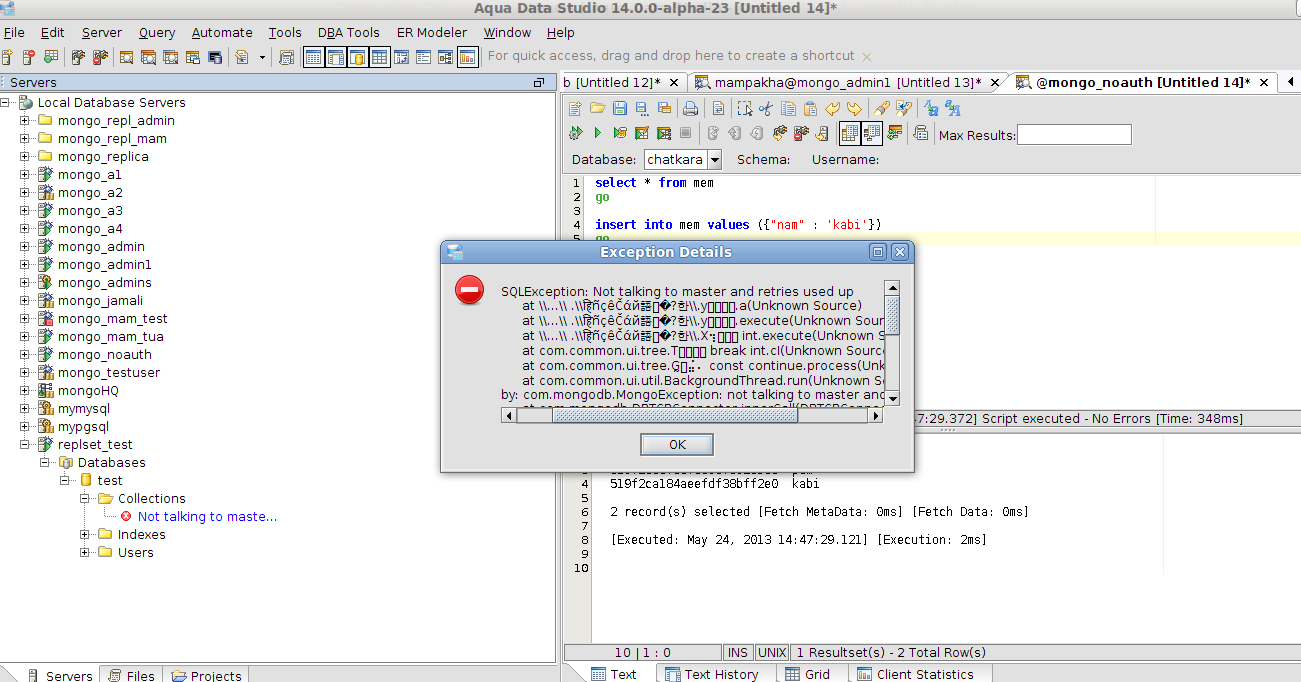The width and height of the screenshot is (1301, 682).
Task: Expand the Indexes folder node
Action: tap(85, 534)
